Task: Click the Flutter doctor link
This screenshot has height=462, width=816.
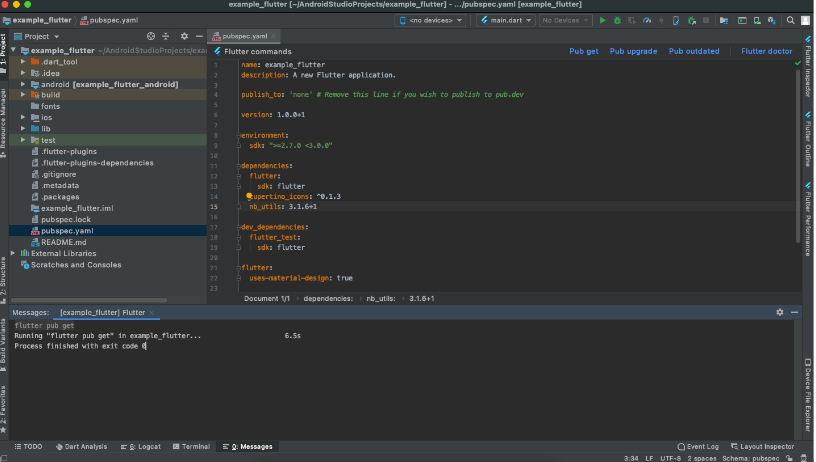Action: (x=766, y=51)
